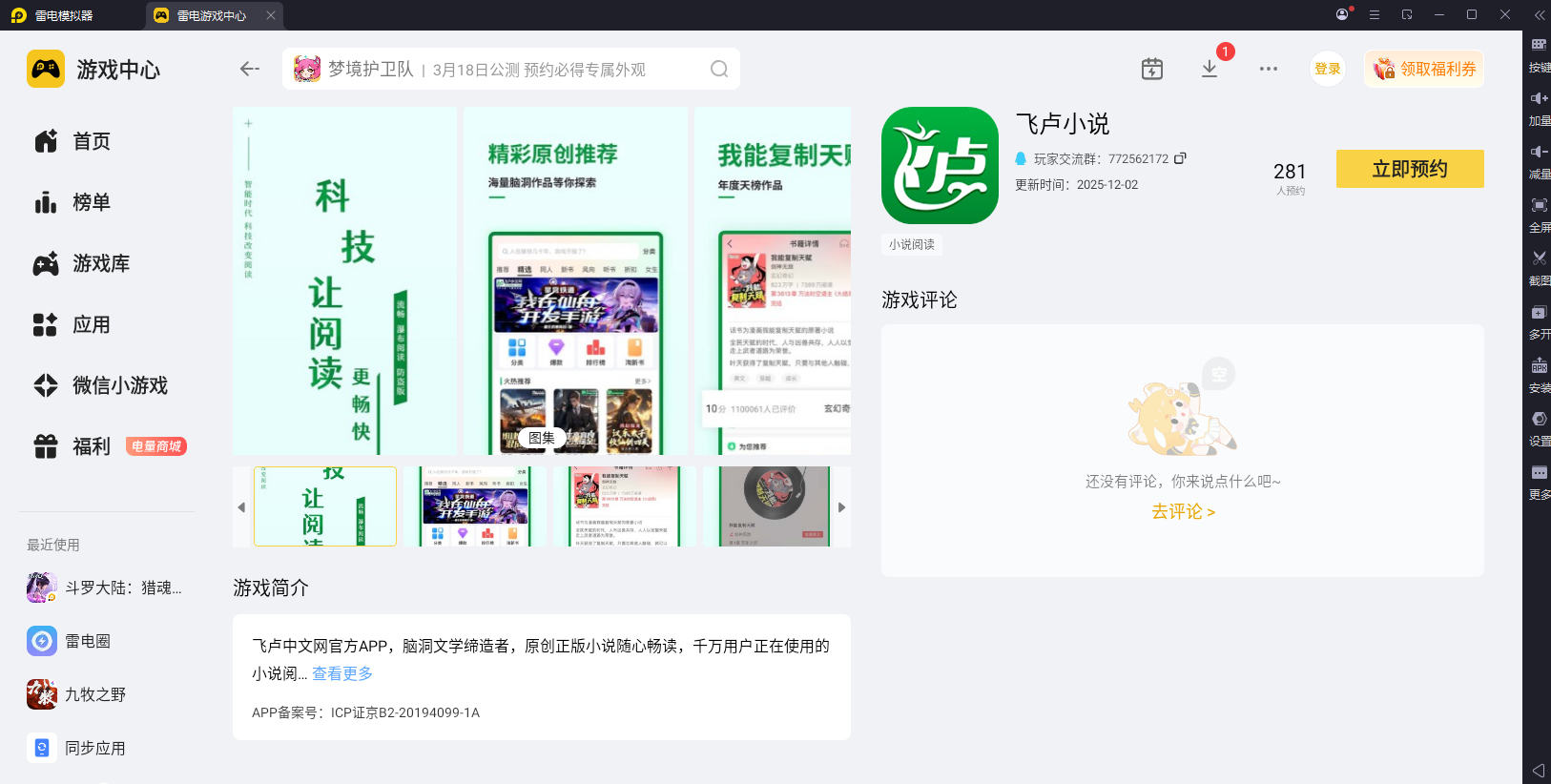This screenshot has height=784, width=1551.
Task: Go to 首页 in the sidebar
Action: point(72,141)
